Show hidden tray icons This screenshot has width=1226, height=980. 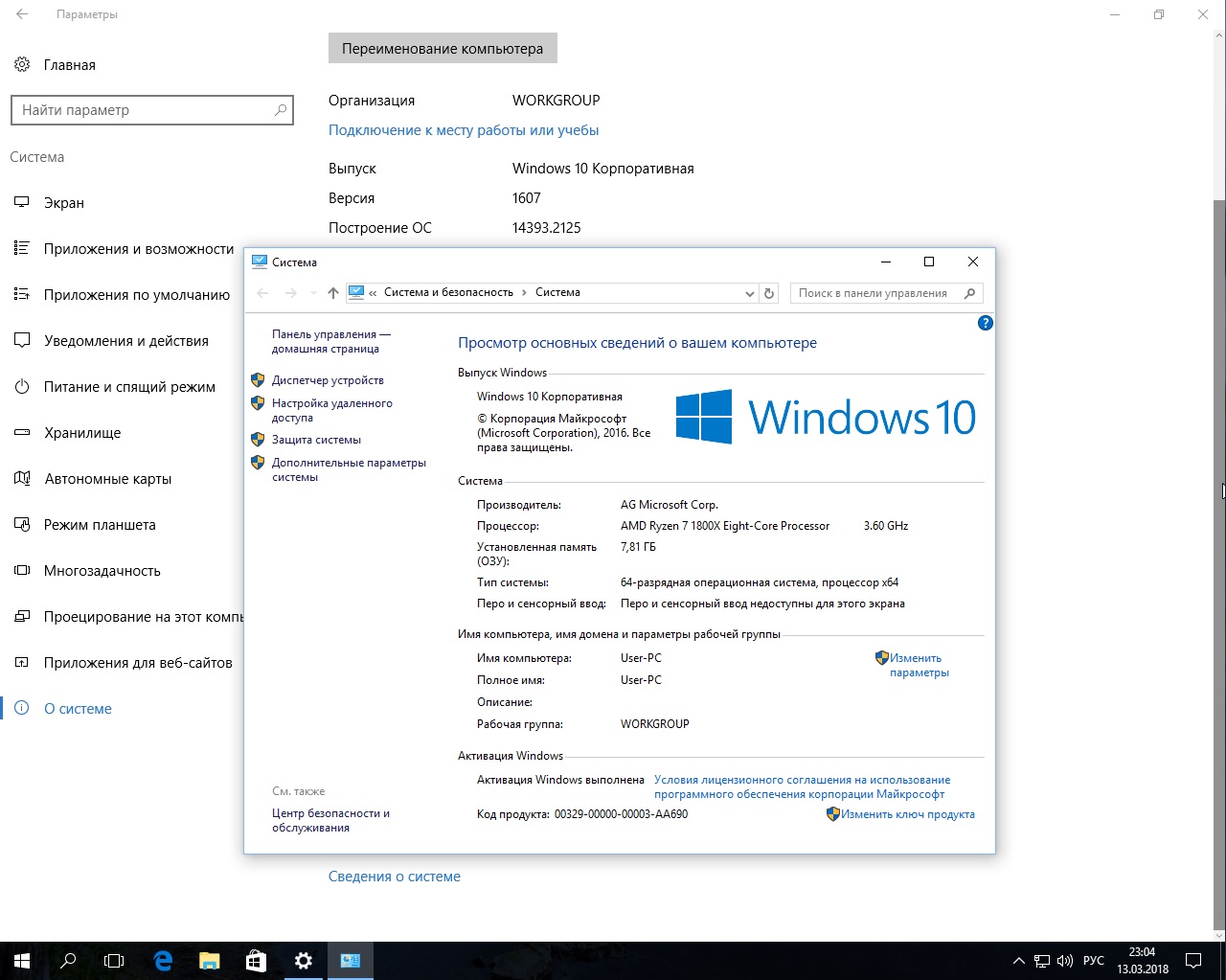[1018, 961]
